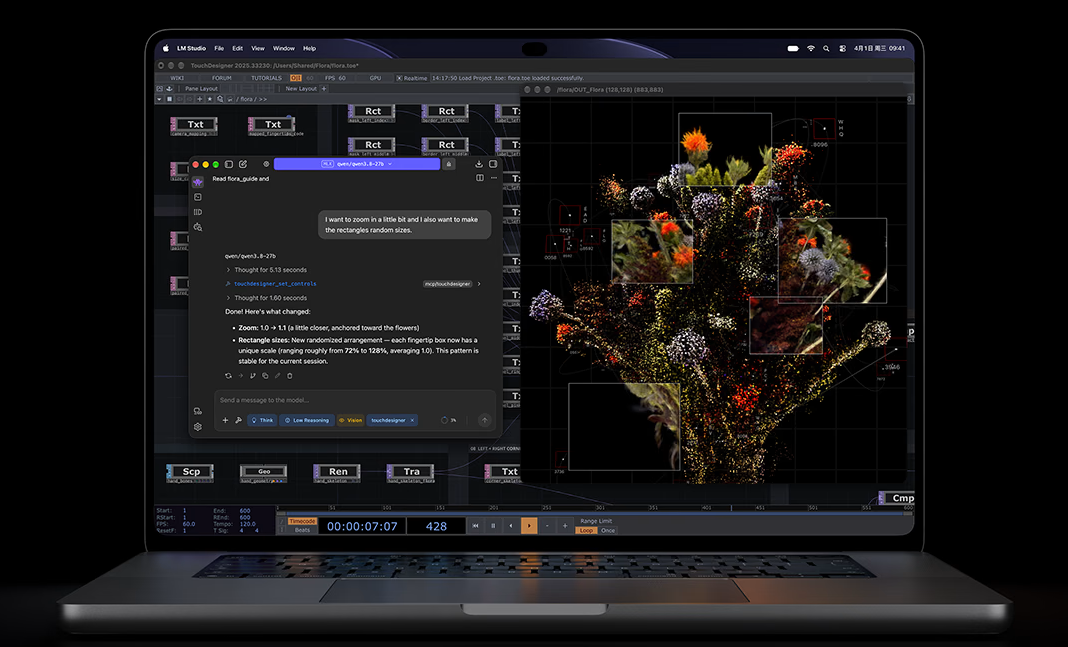The width and height of the screenshot is (1068, 647).
Task: Attach a file with the plus icon
Action: click(225, 420)
